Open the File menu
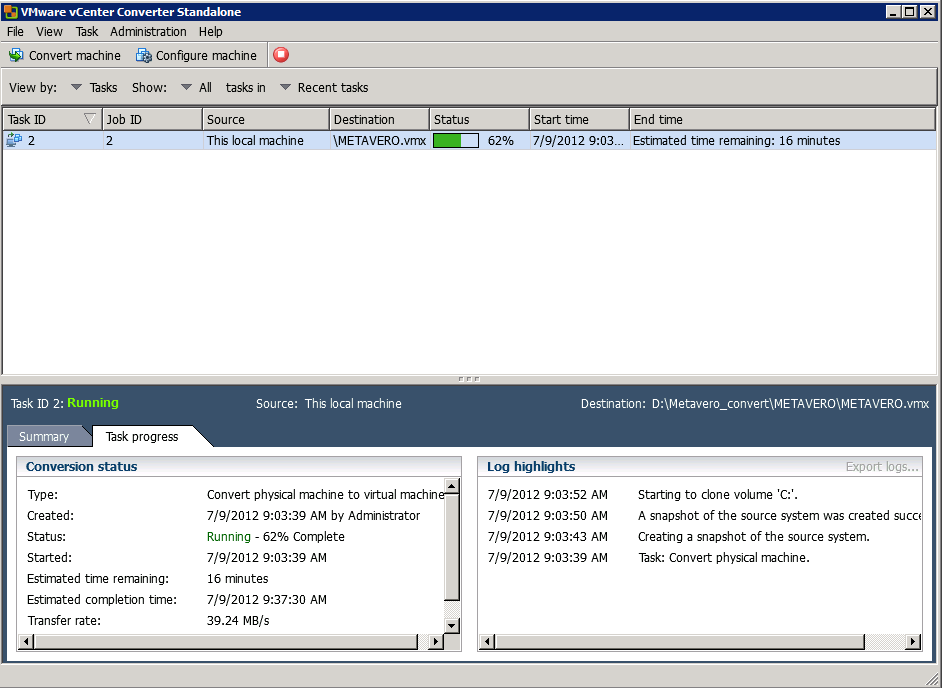 point(15,31)
